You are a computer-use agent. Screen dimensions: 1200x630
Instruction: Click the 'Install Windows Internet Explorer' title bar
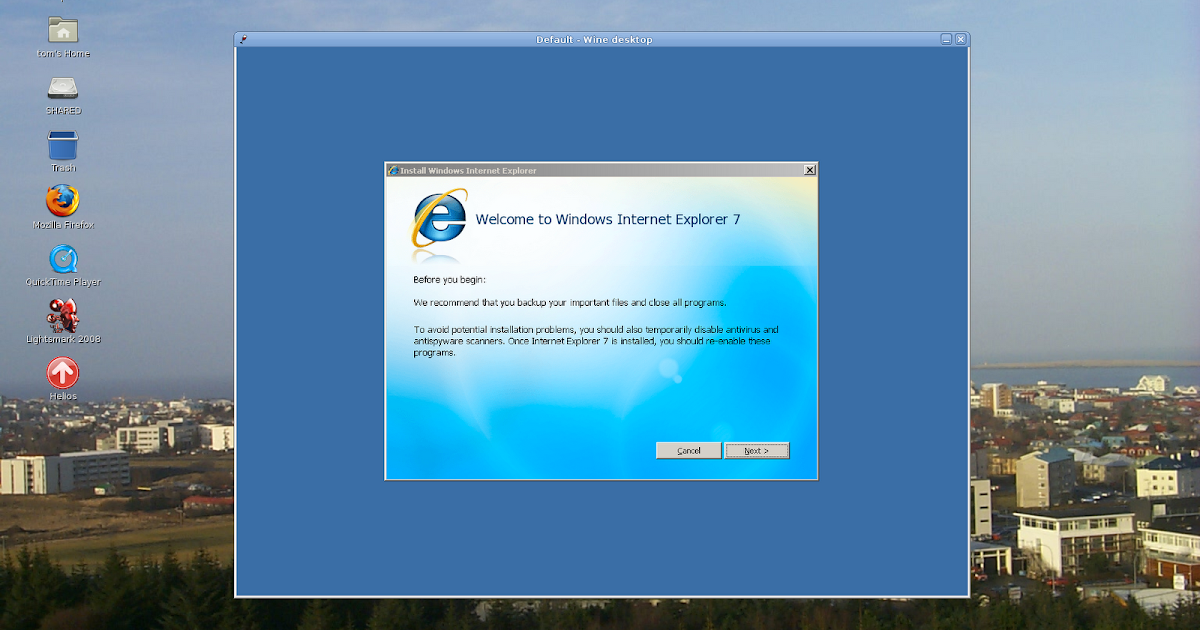click(600, 170)
